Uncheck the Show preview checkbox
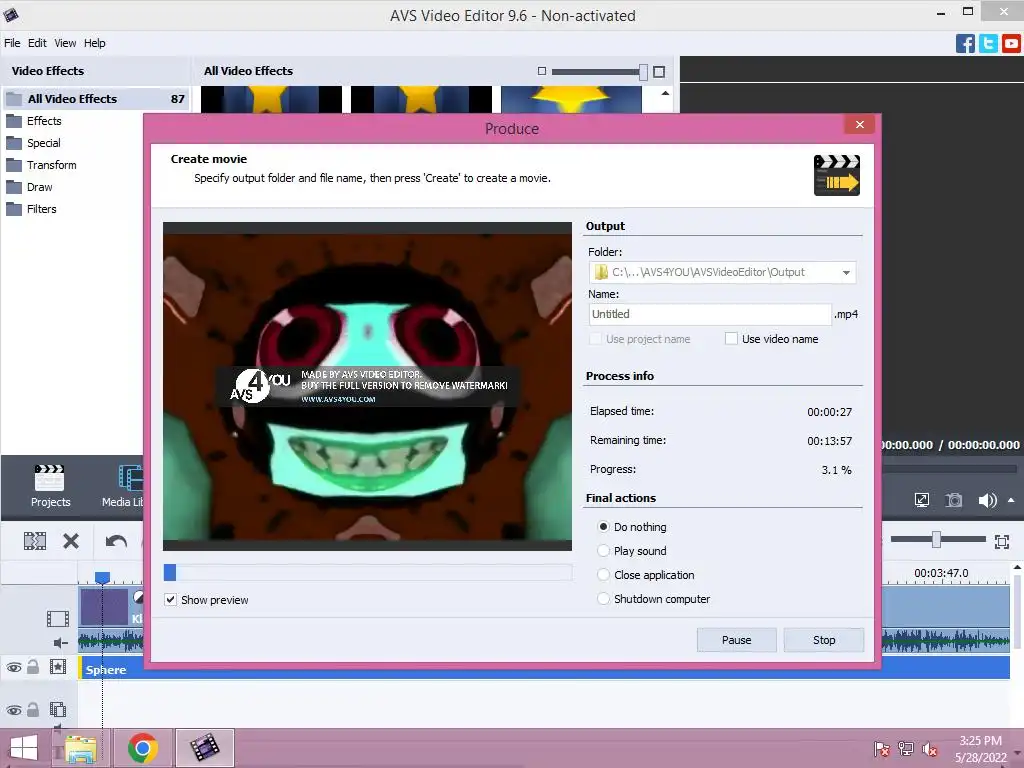 pos(170,600)
